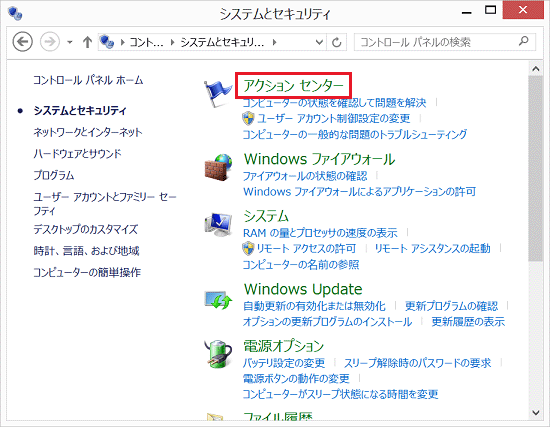
Task: Open リモート アクセスの許可 link
Action: click(306, 248)
